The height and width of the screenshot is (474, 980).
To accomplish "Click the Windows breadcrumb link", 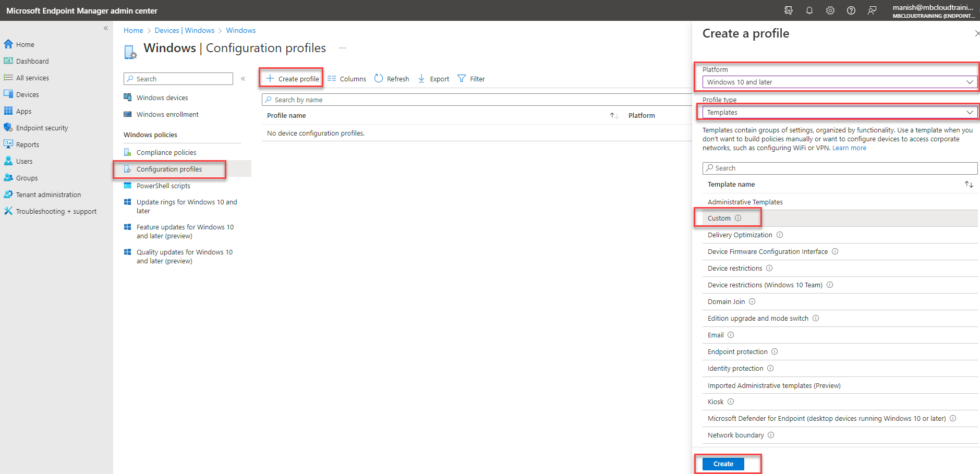I will coord(241,30).
